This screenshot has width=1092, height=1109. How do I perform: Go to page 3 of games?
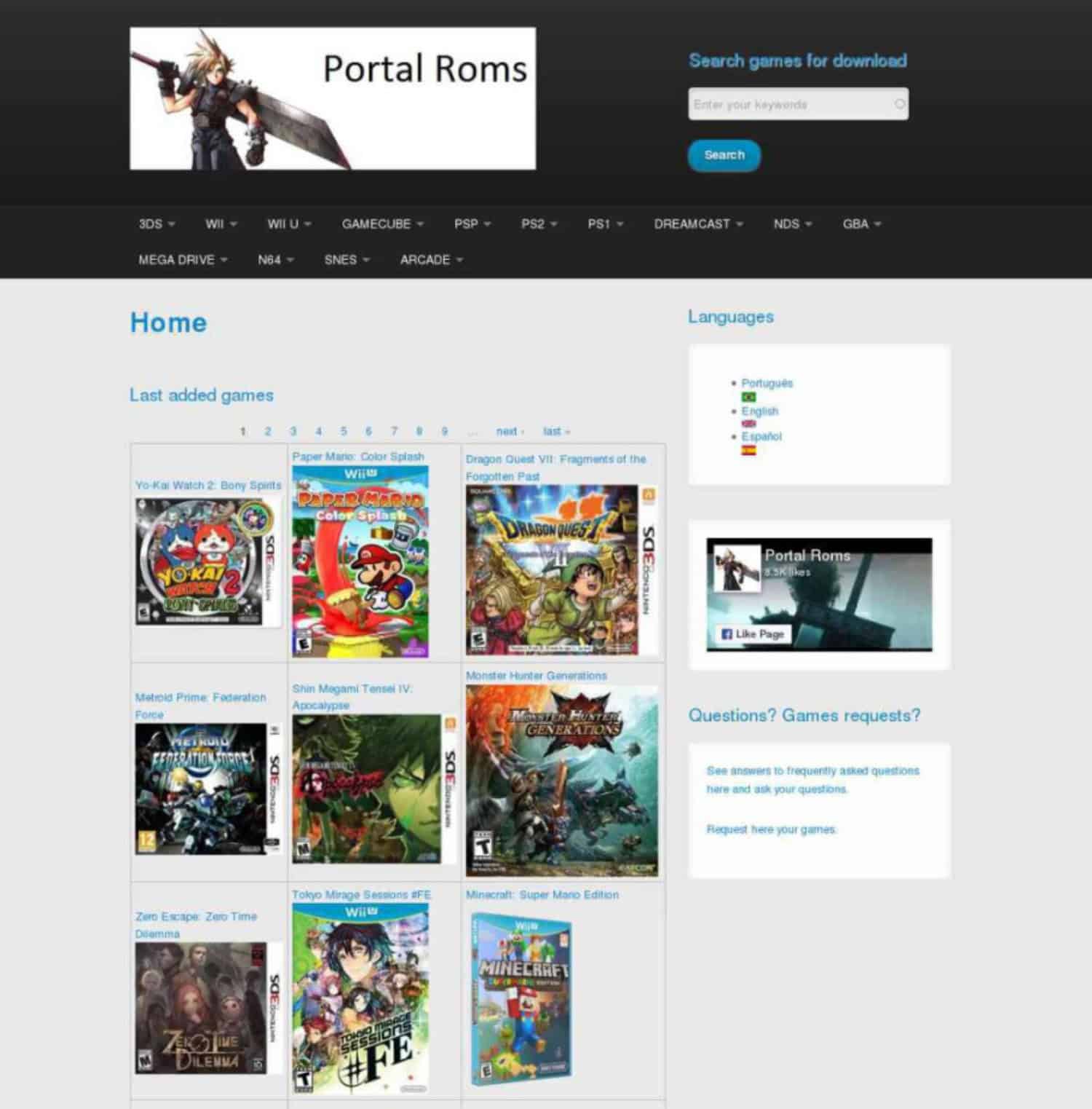point(293,431)
